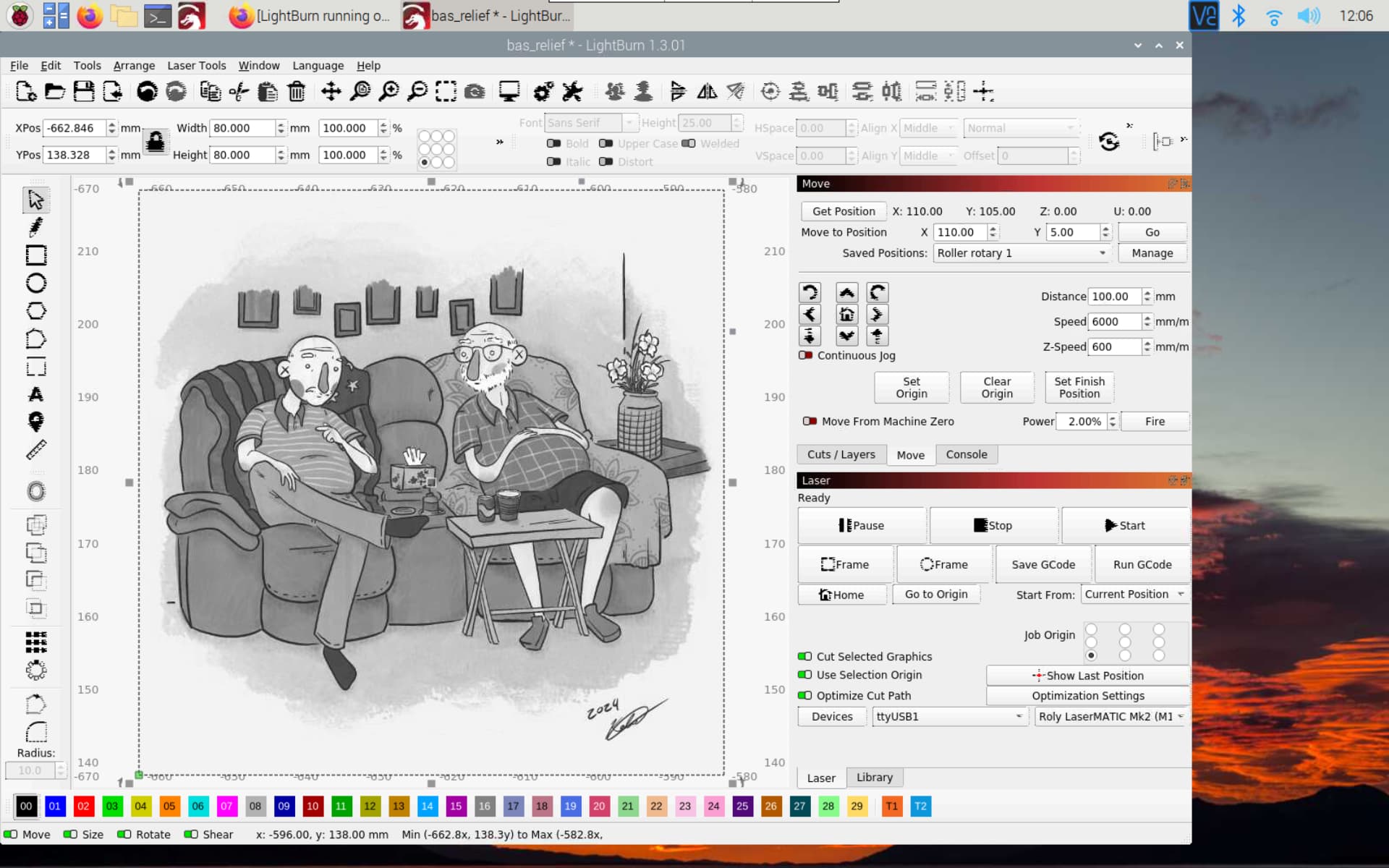The height and width of the screenshot is (868, 1389).
Task: Toggle Continuous Jog switch
Action: (x=806, y=355)
